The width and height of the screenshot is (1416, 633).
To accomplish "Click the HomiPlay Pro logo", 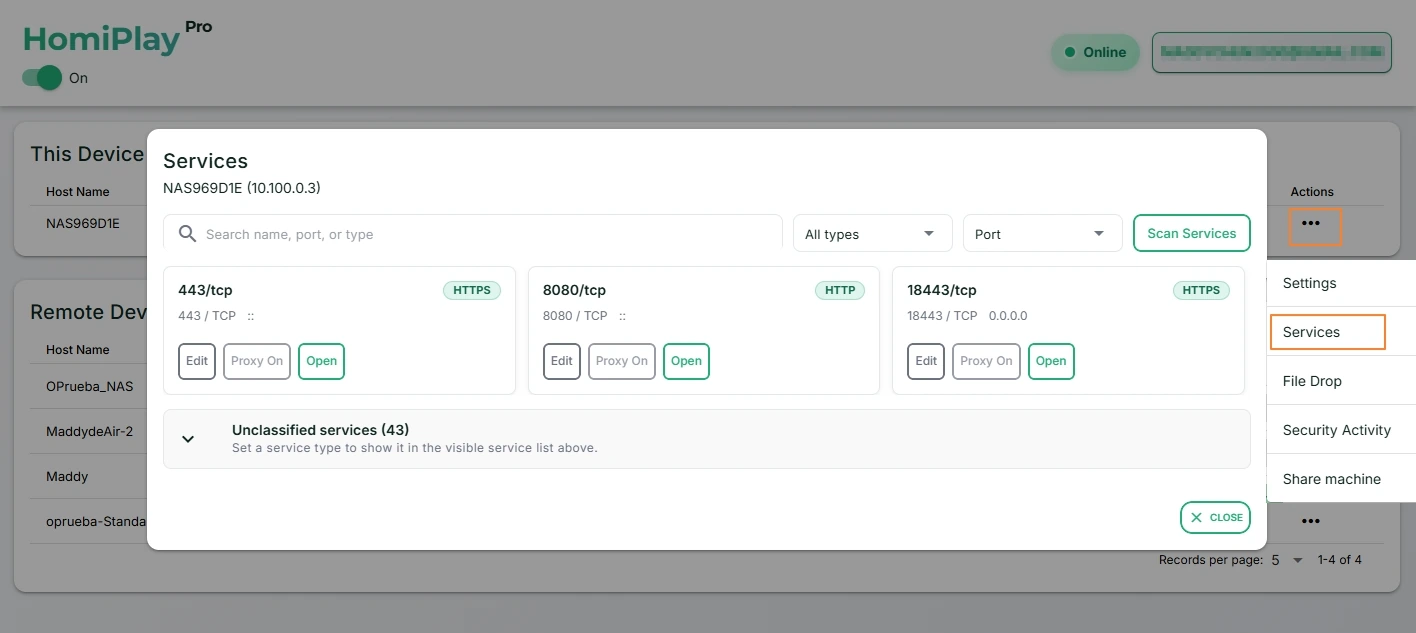I will pyautogui.click(x=118, y=38).
